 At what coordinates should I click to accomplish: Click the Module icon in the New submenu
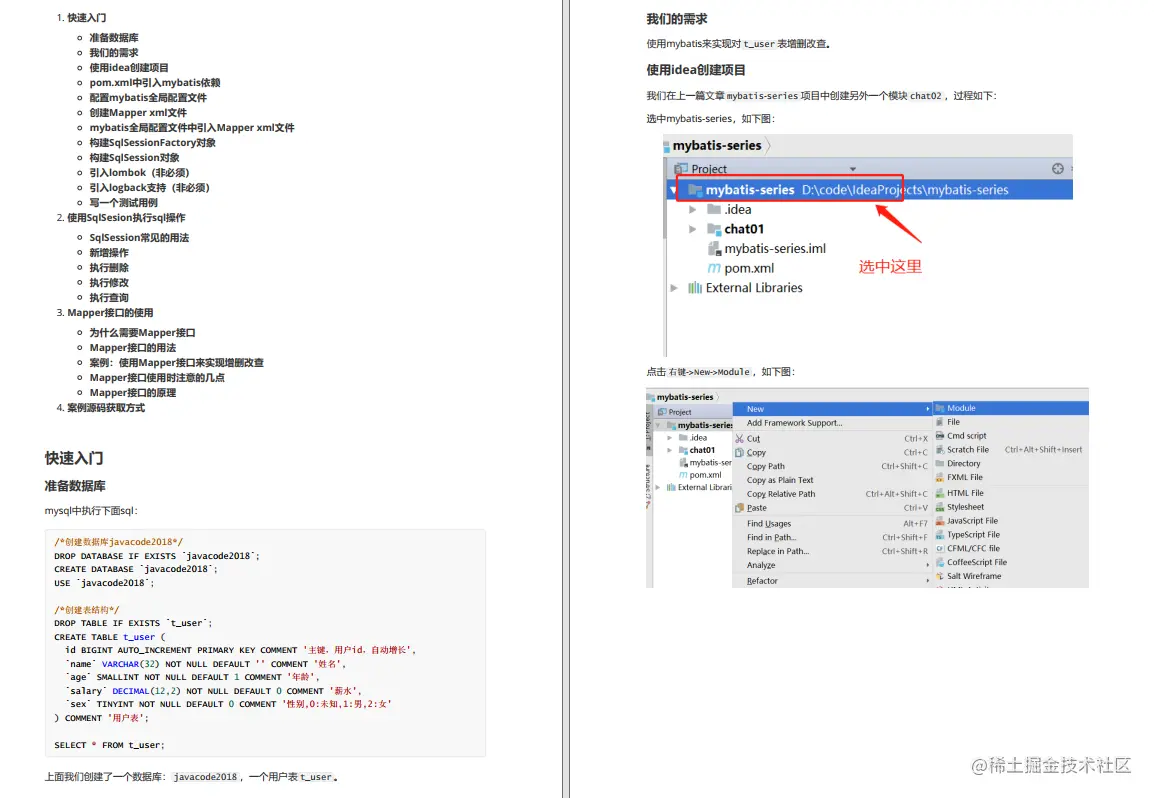coord(940,408)
